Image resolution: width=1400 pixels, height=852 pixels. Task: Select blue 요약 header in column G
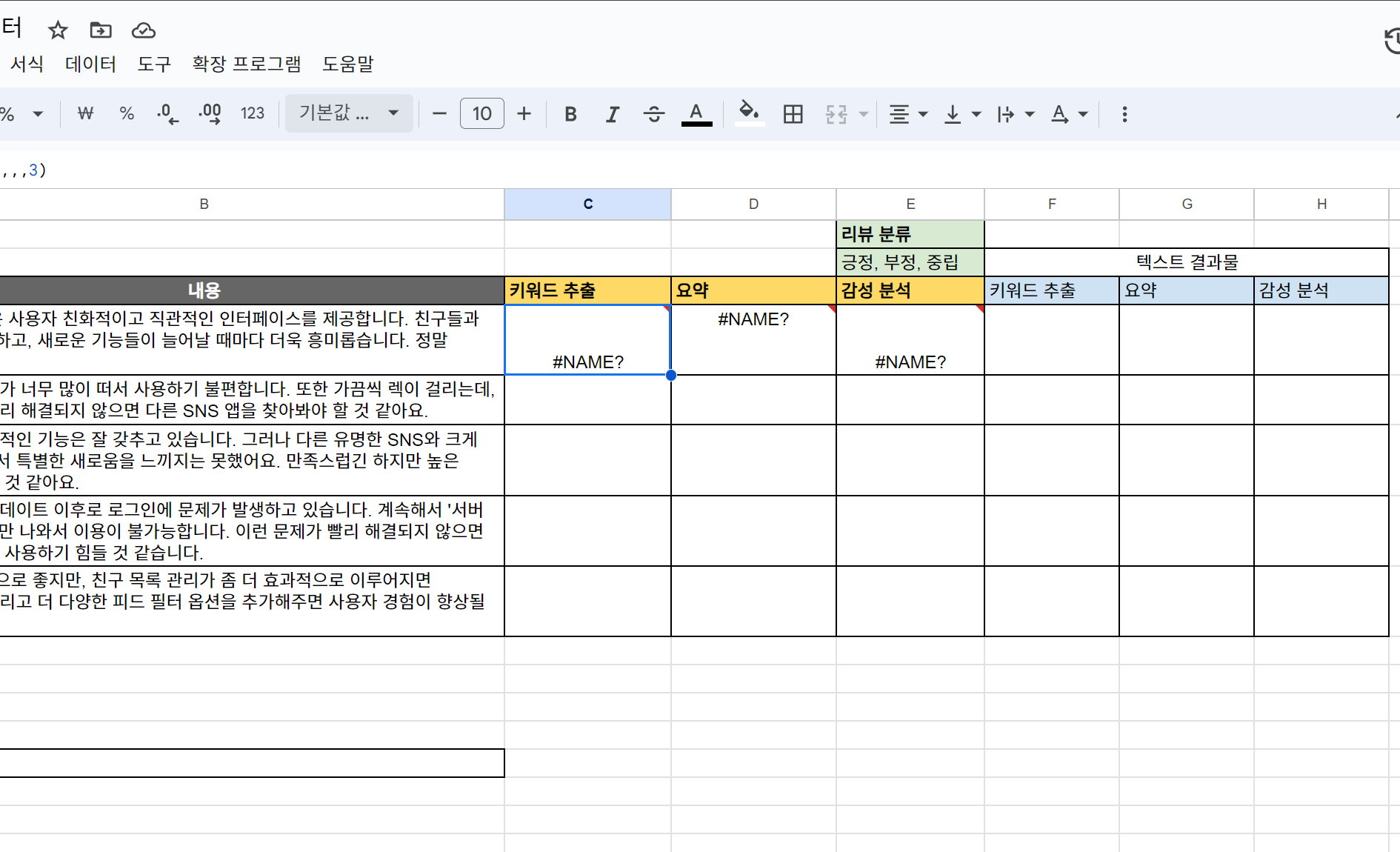[1187, 290]
